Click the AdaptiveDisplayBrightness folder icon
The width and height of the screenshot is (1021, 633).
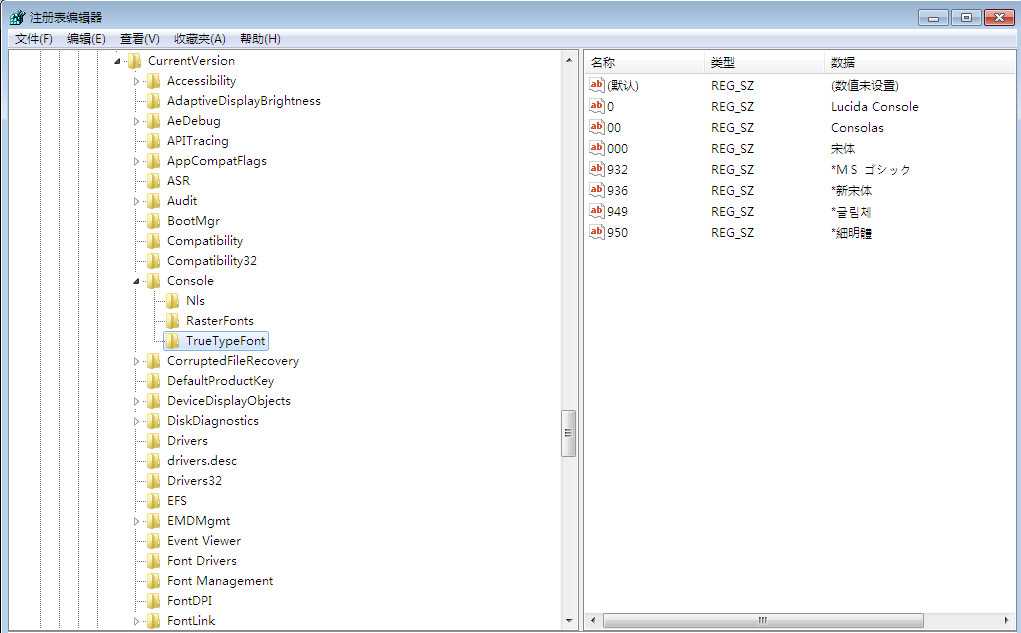(154, 101)
